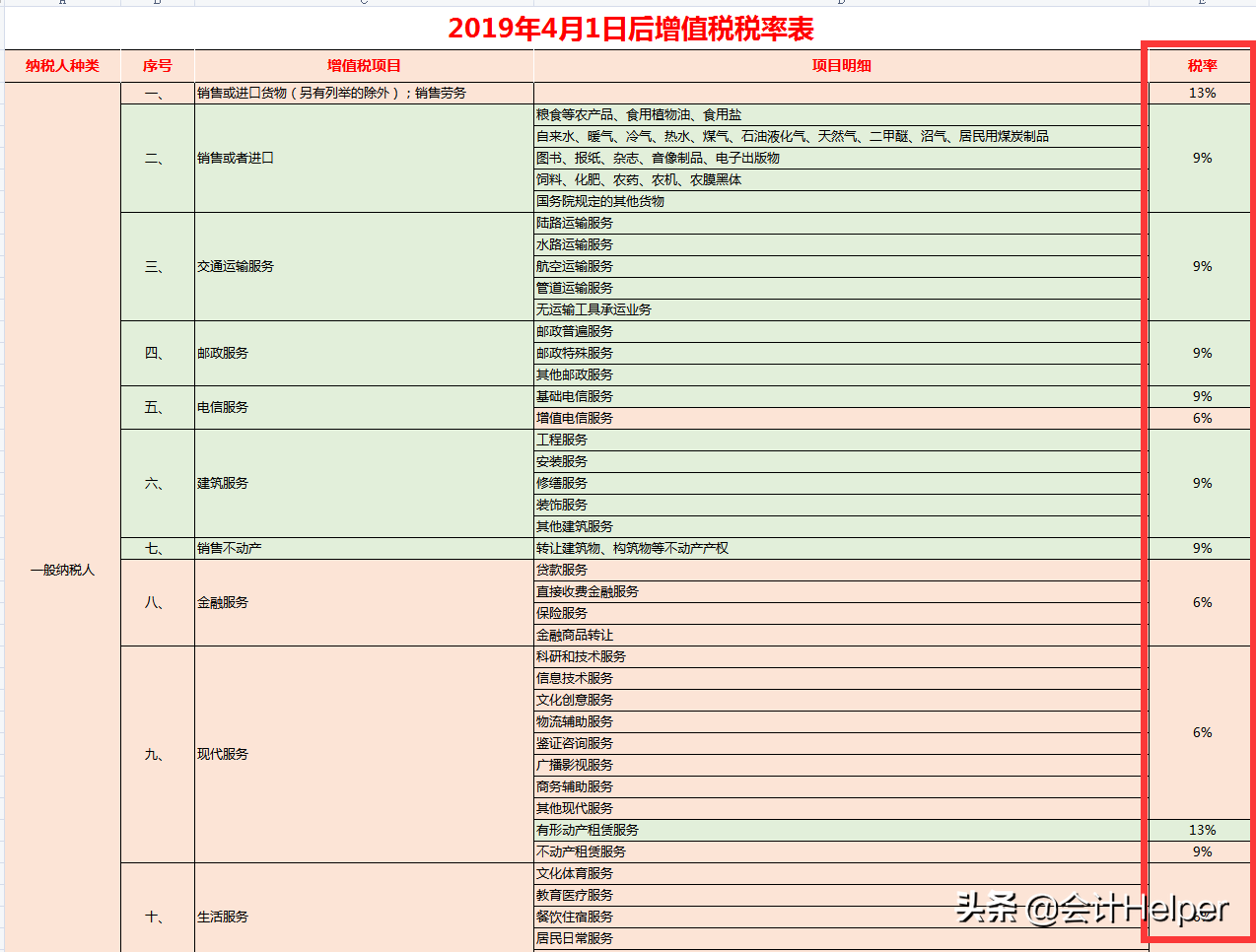Select the 一般纳税人 merged cell
The image size is (1256, 952).
pyautogui.click(x=61, y=569)
